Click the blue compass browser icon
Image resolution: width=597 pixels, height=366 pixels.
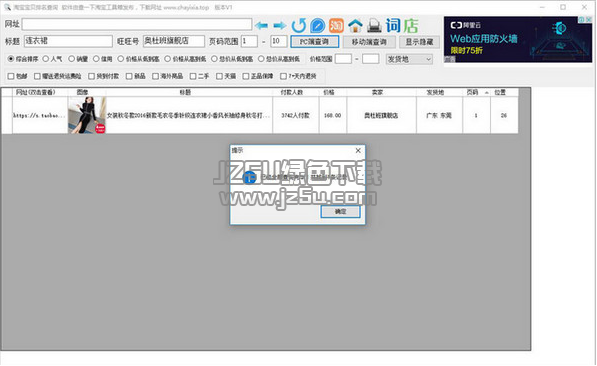coord(318,26)
